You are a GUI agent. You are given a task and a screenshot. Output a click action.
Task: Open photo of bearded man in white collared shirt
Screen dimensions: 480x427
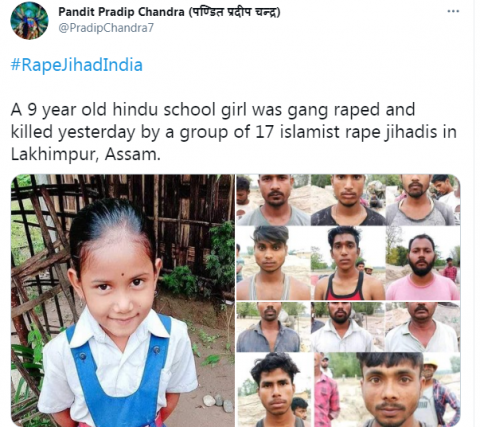coord(348,327)
